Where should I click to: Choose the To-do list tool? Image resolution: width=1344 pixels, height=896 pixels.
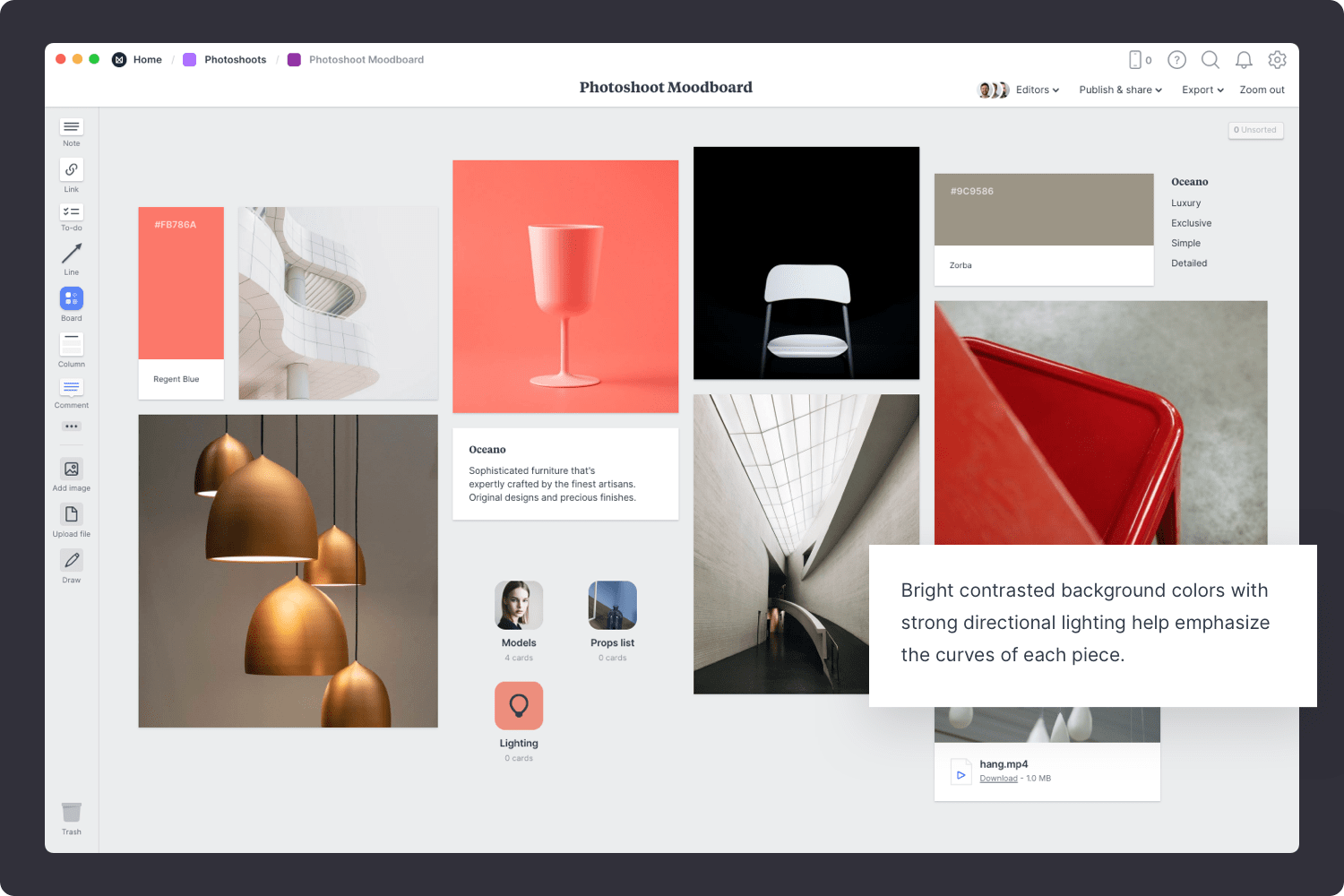[72, 212]
